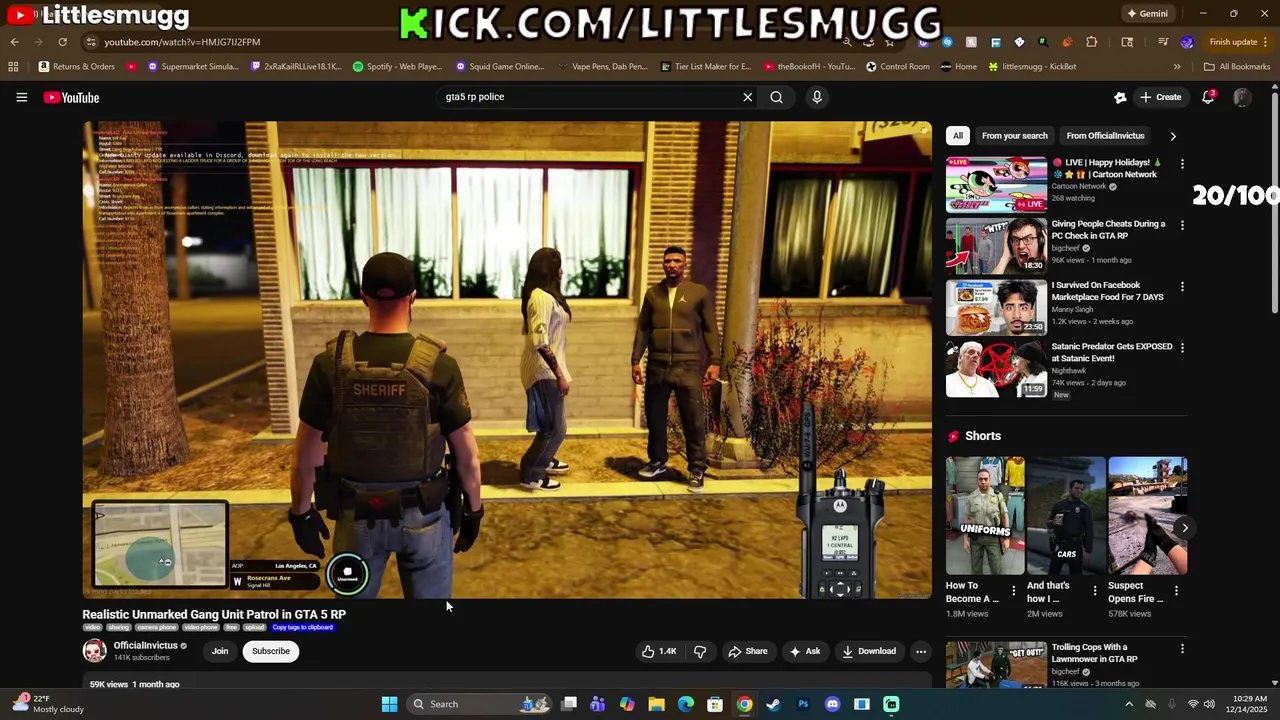Image resolution: width=1280 pixels, height=720 pixels.
Task: Share this video
Action: 747,651
